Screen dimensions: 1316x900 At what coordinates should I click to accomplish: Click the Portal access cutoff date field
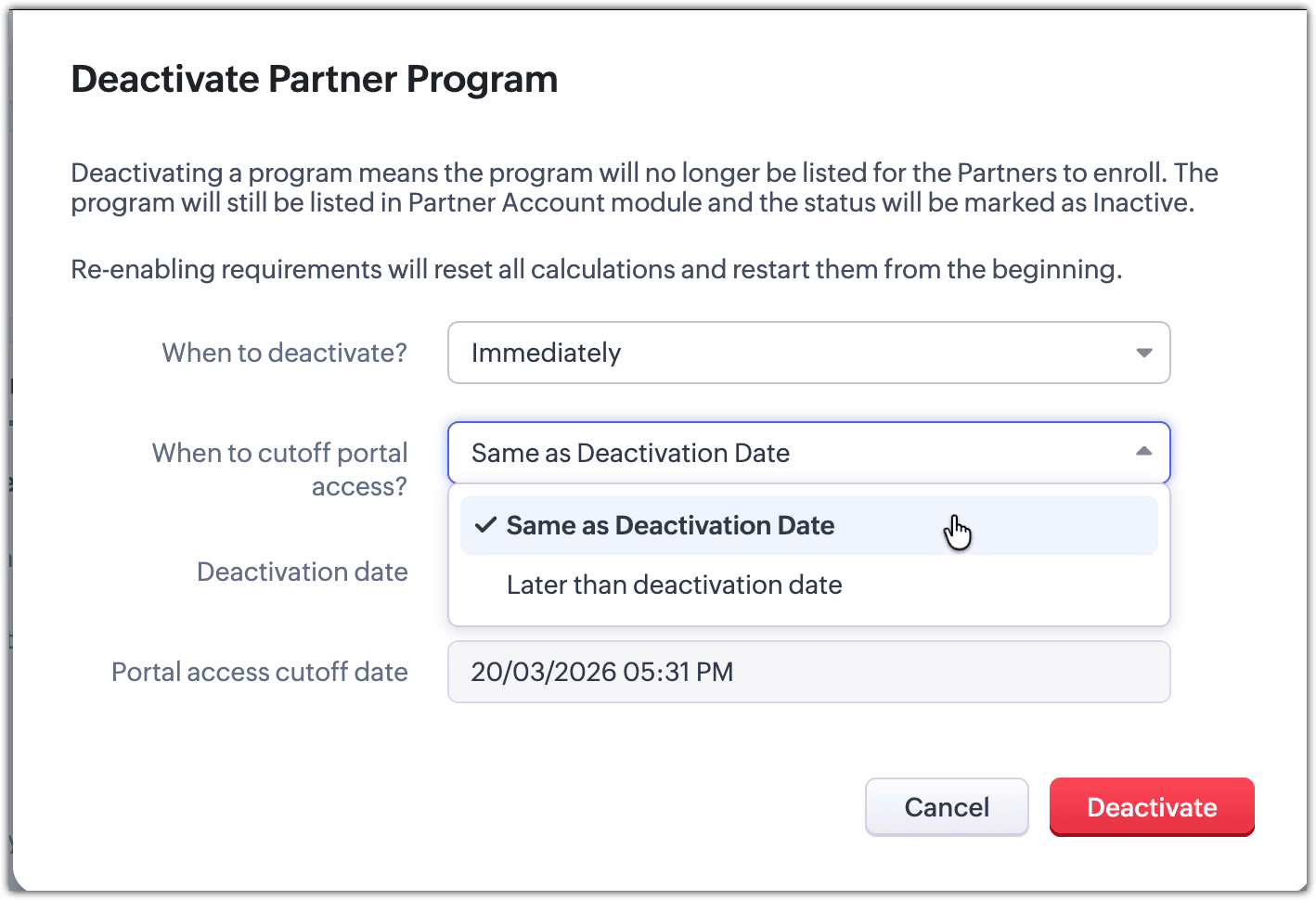[x=808, y=672]
